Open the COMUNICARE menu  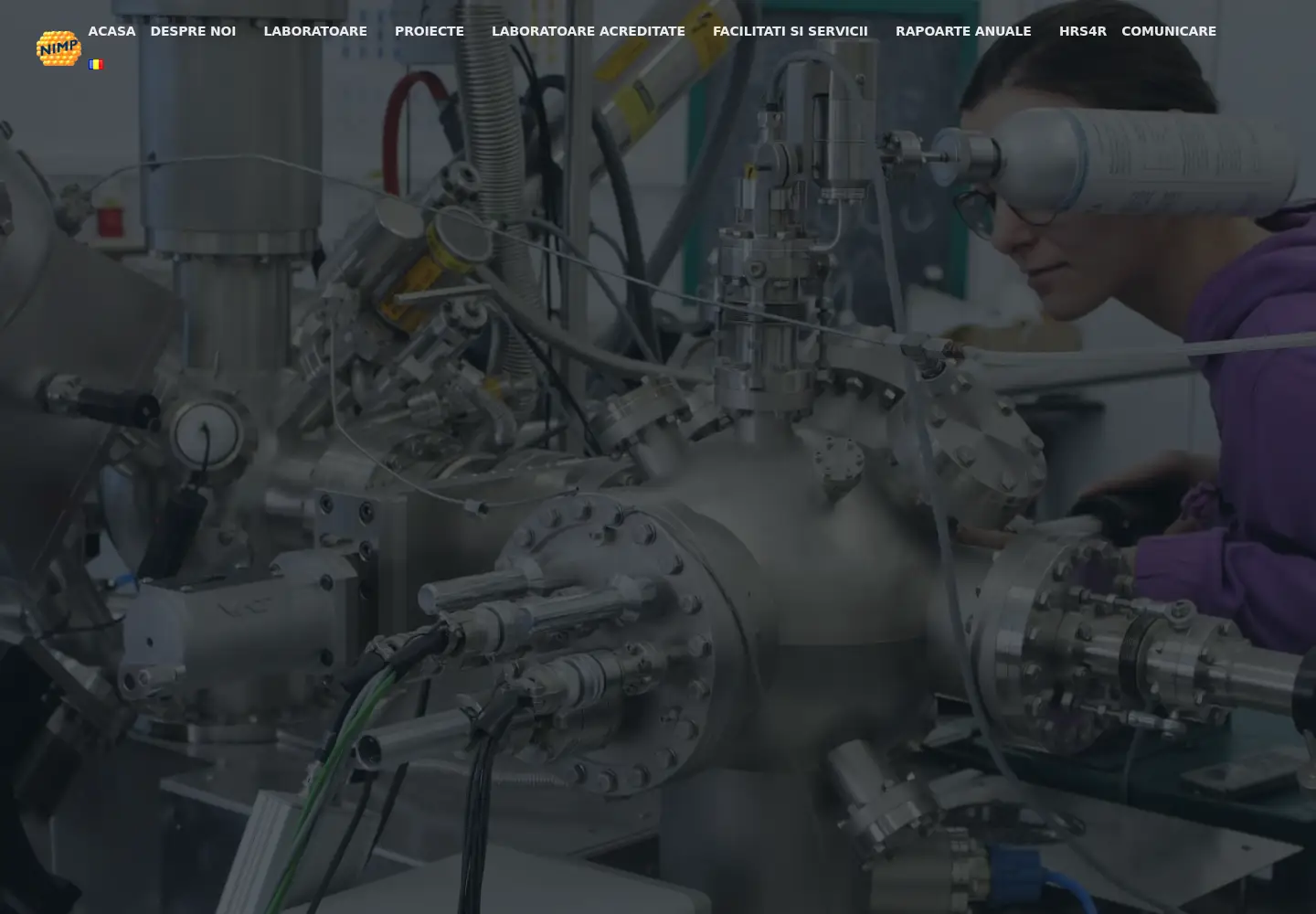coord(1169,31)
